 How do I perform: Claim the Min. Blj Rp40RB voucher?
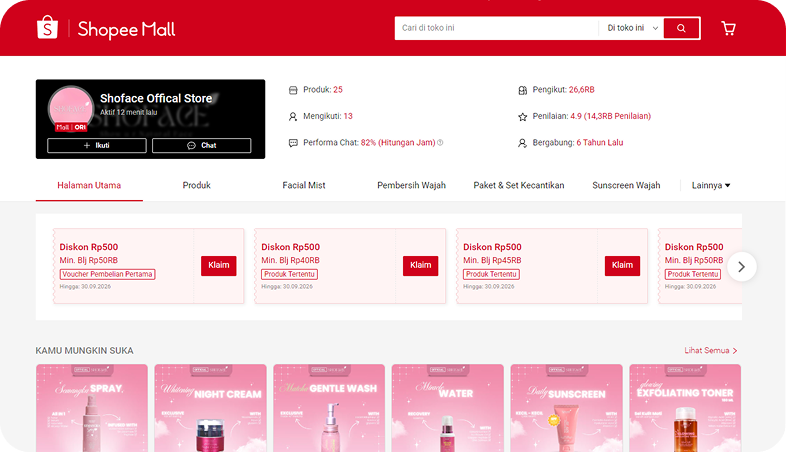[x=421, y=266]
